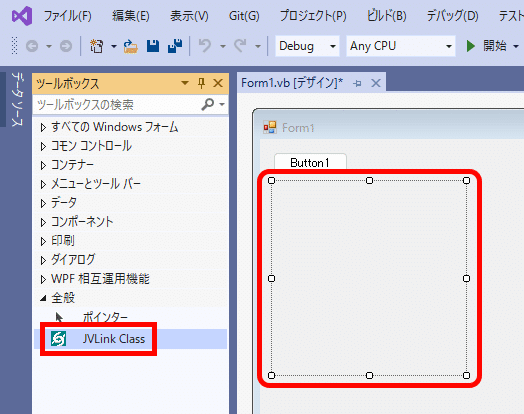The image size is (524, 414).
Task: Expand the コンポーネント category
Action: [x=43, y=222]
